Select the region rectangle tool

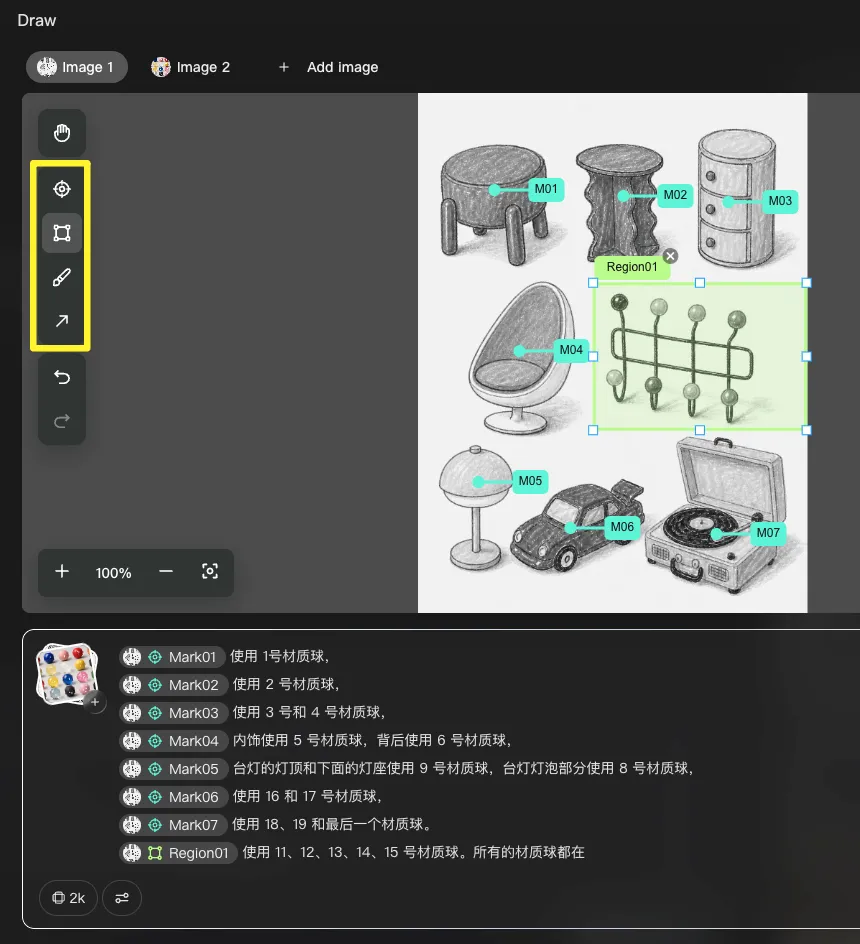pos(62,233)
